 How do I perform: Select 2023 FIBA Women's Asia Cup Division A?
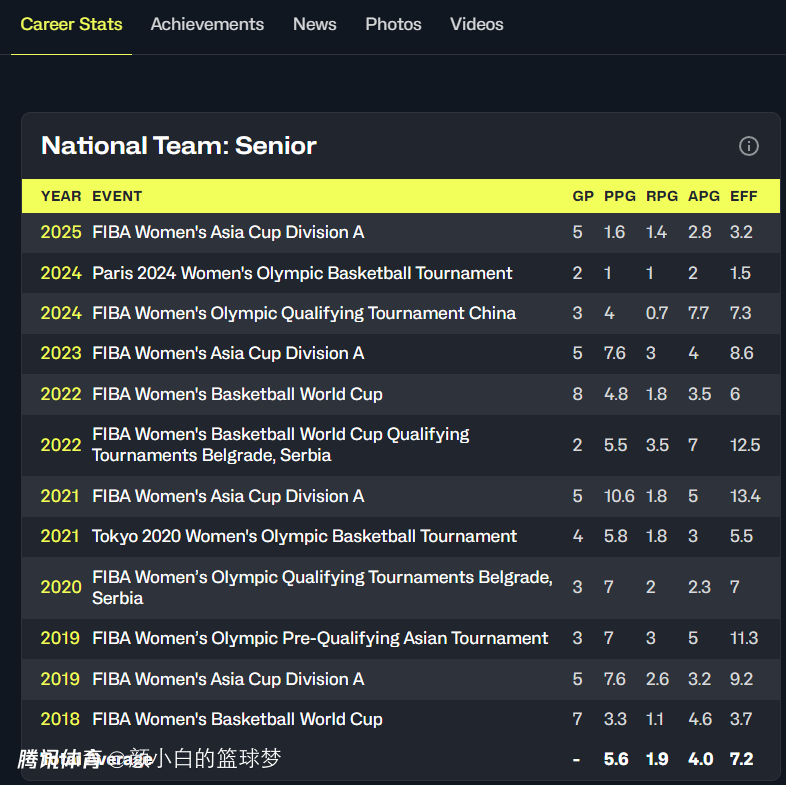point(228,353)
